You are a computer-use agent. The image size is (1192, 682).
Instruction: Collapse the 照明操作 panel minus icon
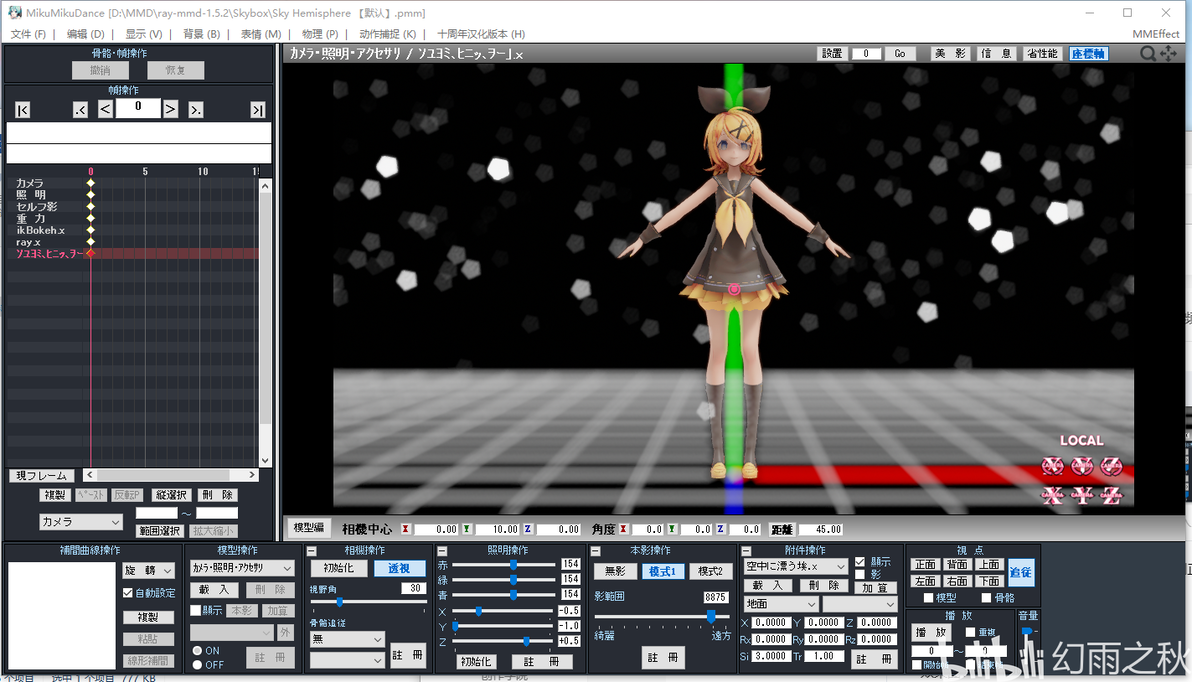click(x=442, y=550)
